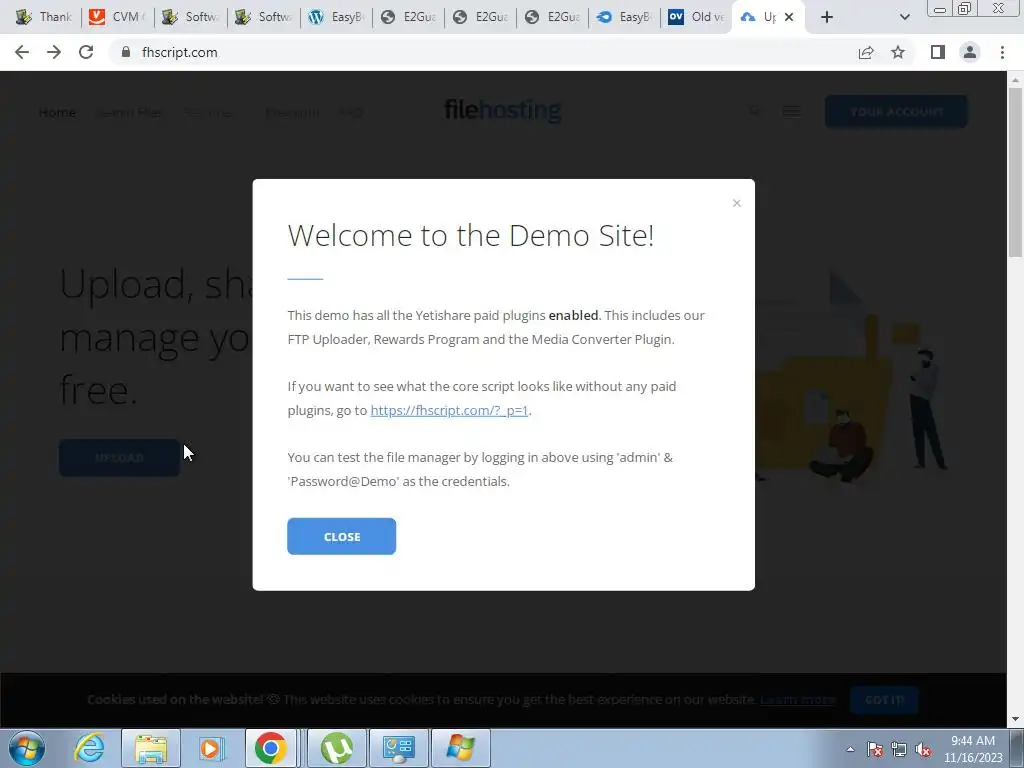Show hidden tray icons arrow

coord(850,749)
